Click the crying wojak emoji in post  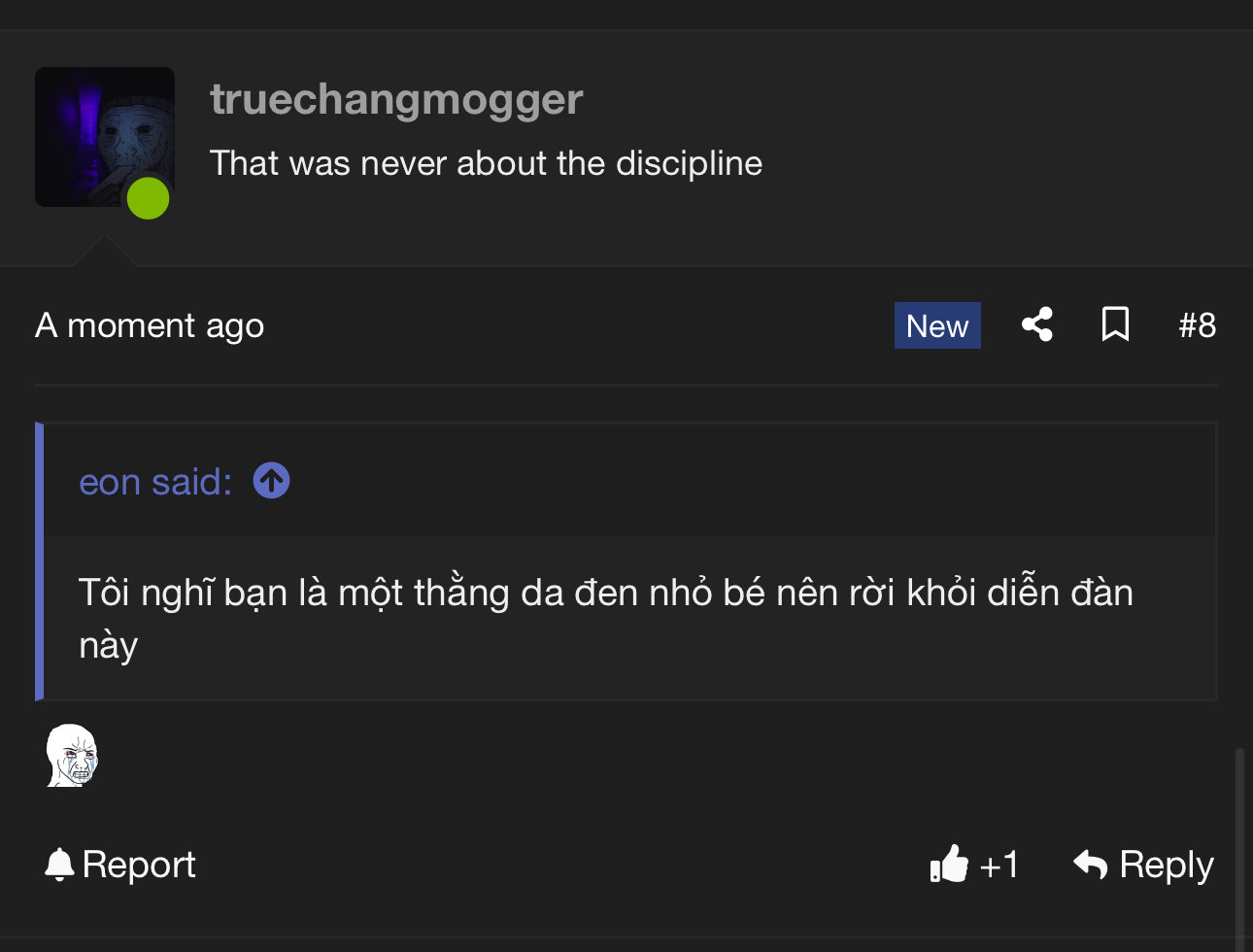tap(72, 755)
